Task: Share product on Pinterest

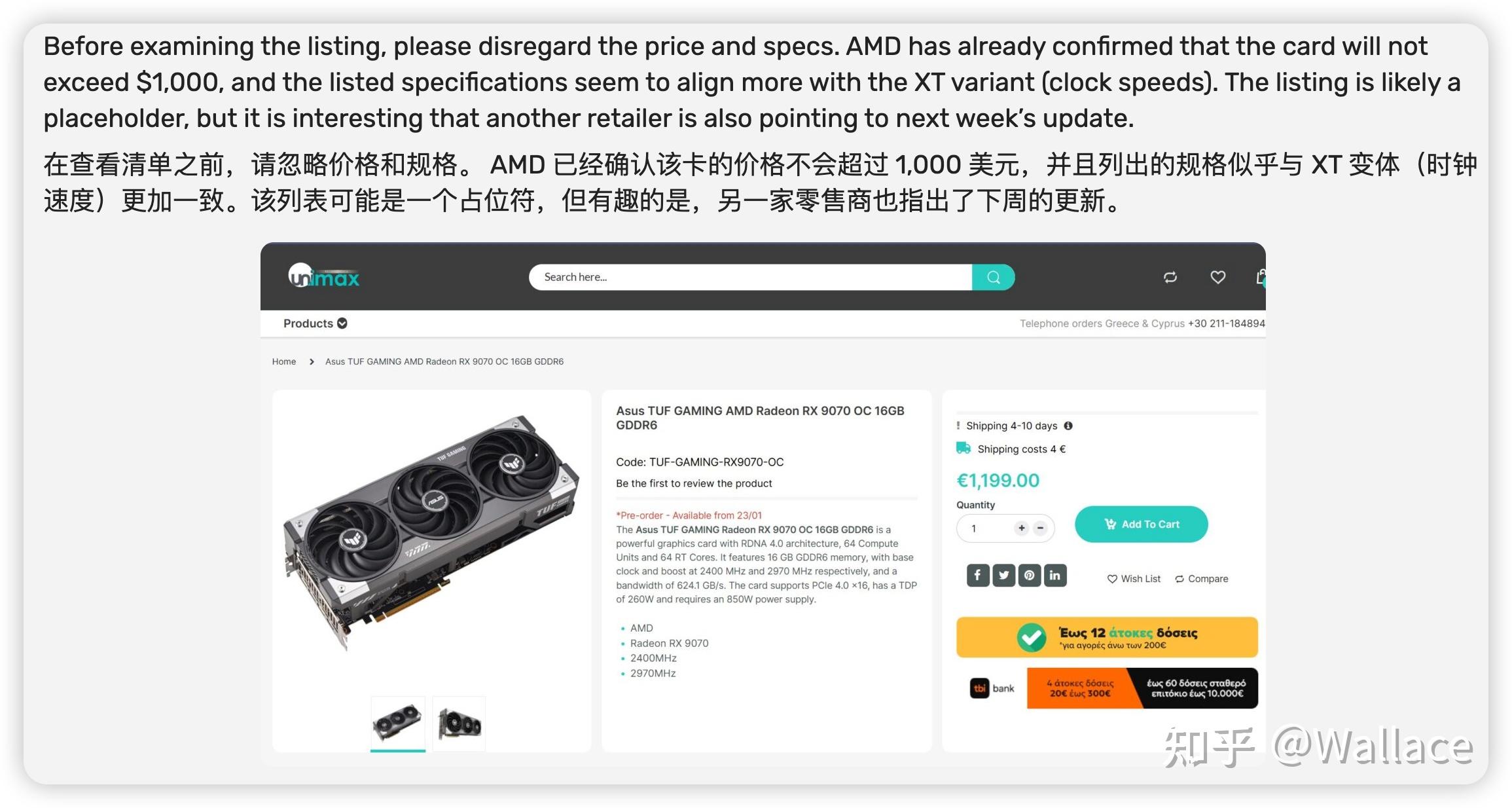Action: (x=1029, y=575)
